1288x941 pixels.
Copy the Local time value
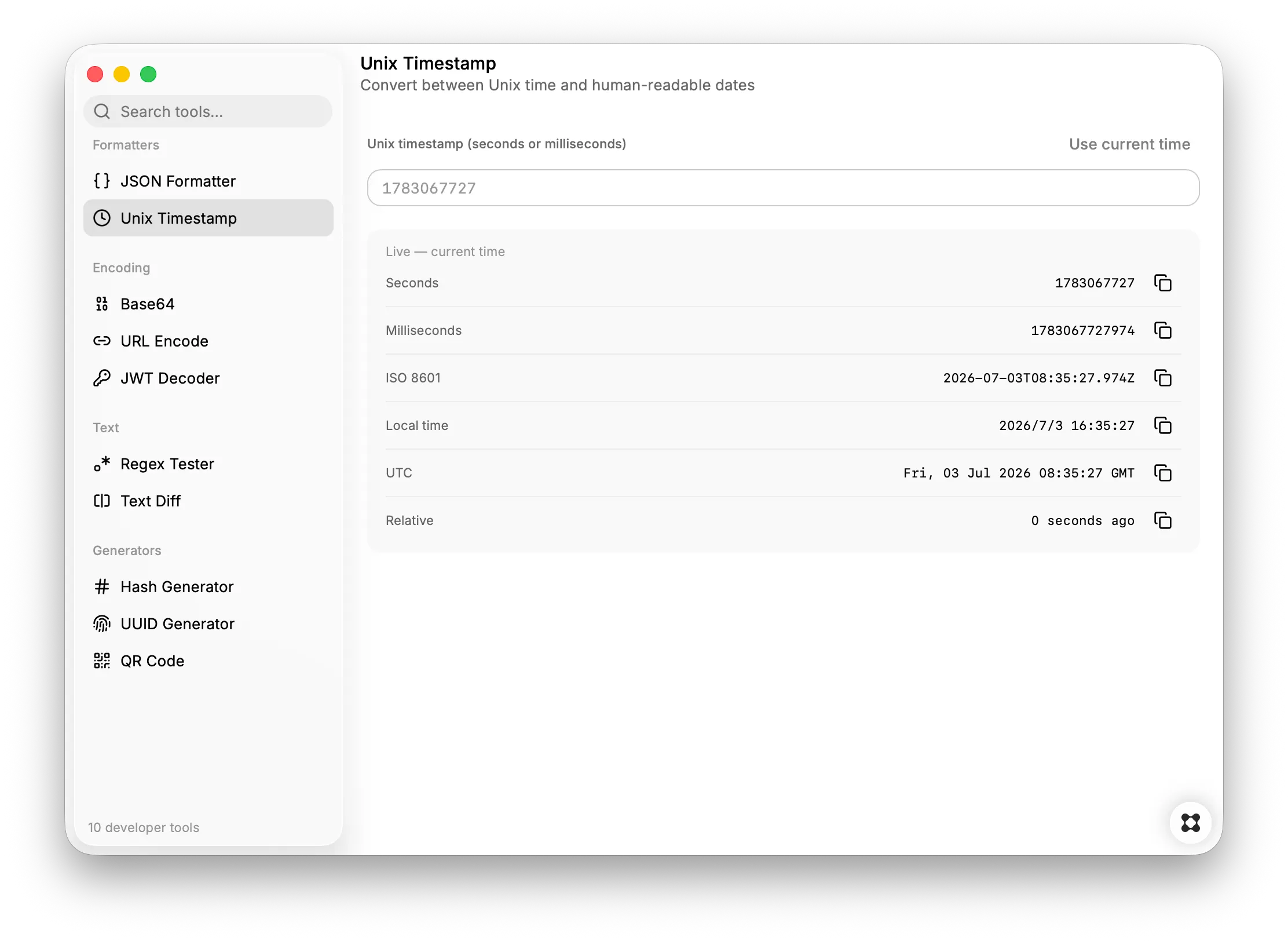[1162, 425]
